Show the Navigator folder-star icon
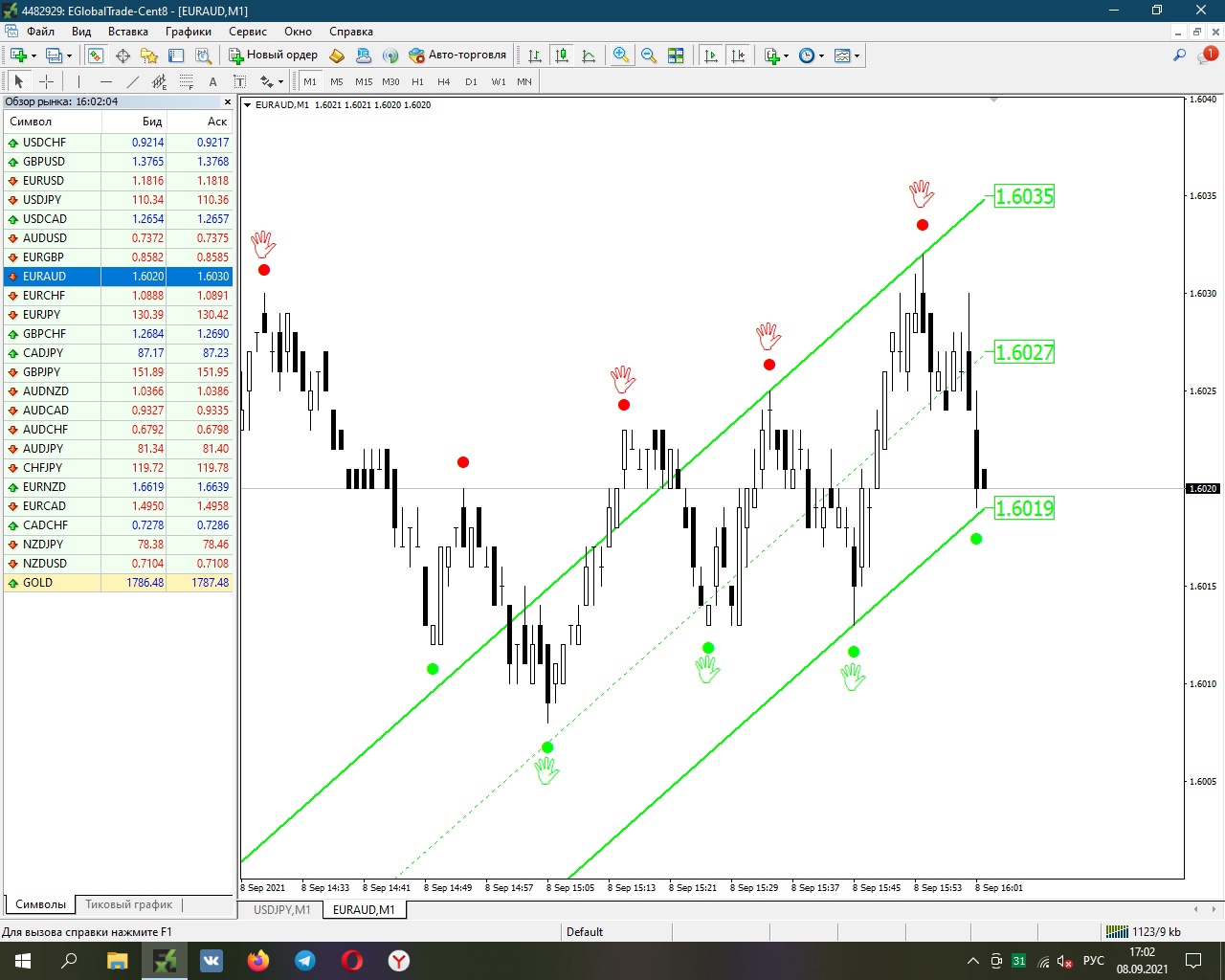Image resolution: width=1225 pixels, height=980 pixels. [149, 56]
